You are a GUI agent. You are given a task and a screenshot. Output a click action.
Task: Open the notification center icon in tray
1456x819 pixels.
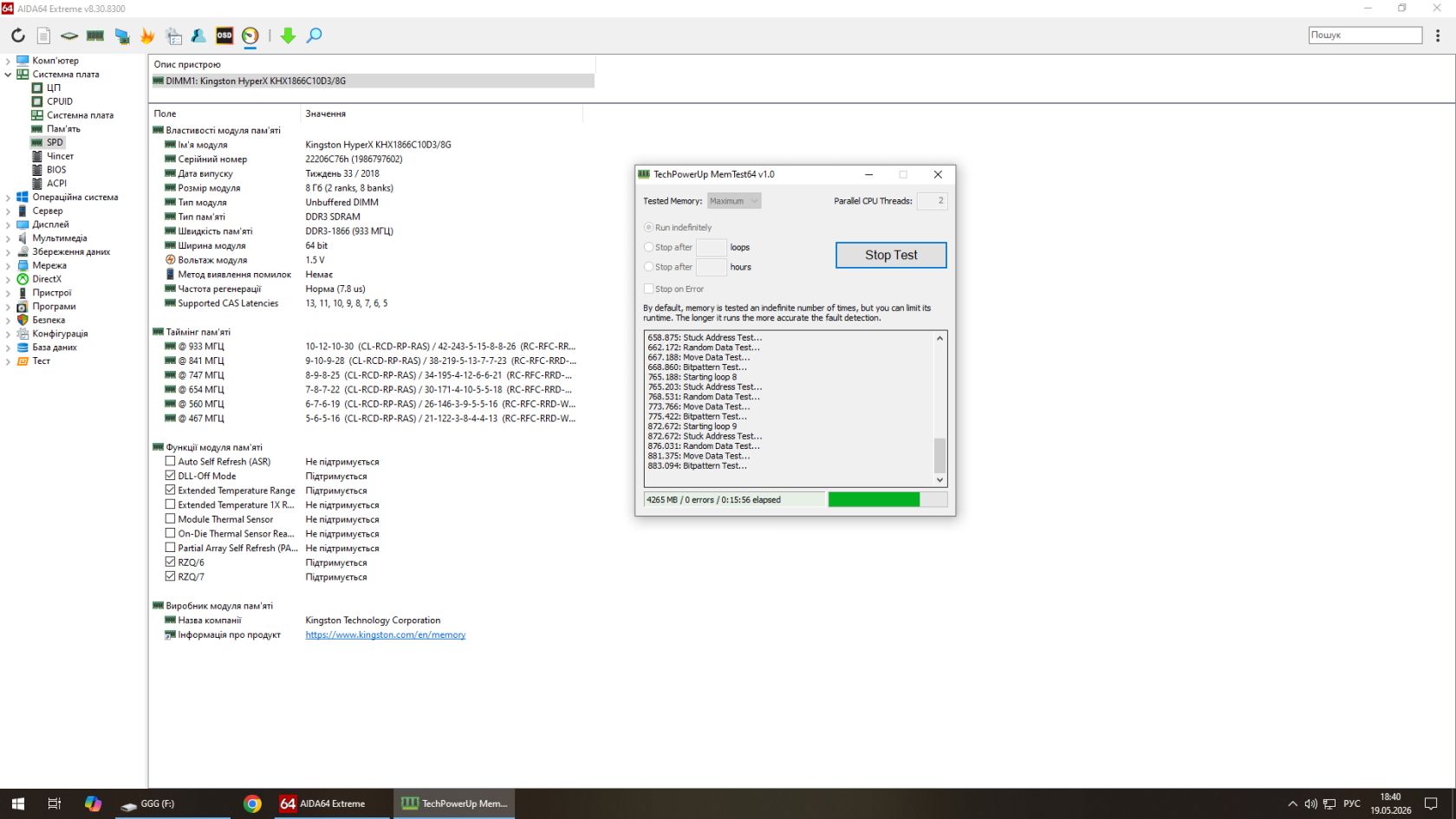(1431, 803)
